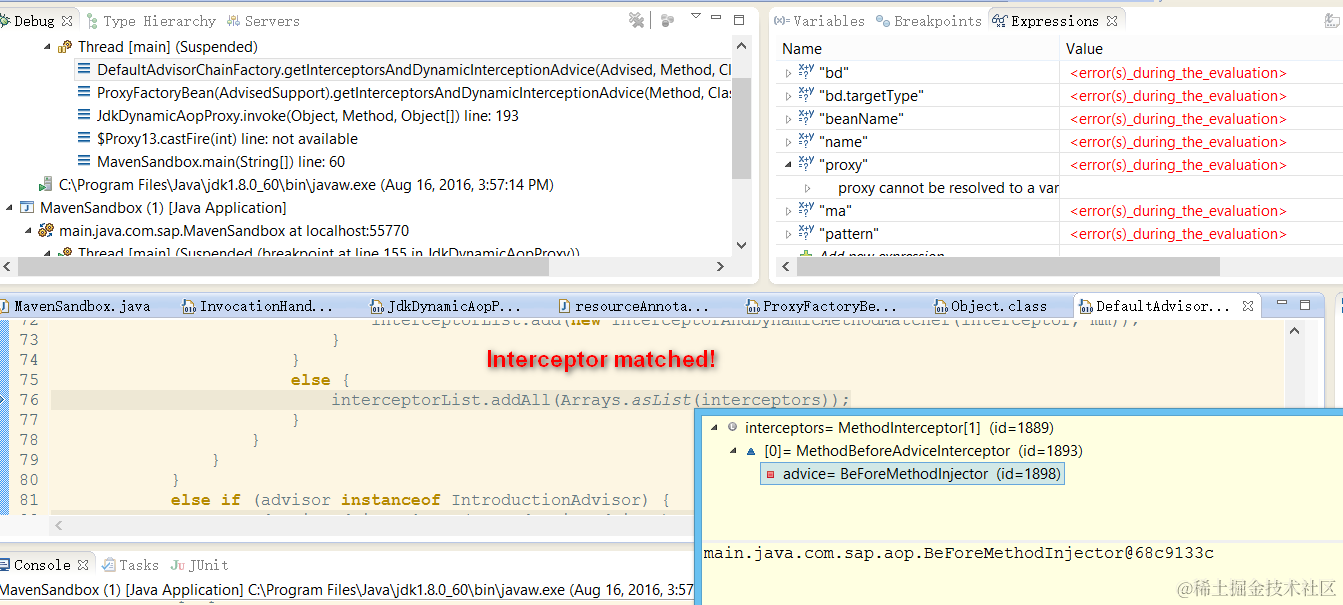The height and width of the screenshot is (605, 1343).
Task: Close the Expressions tab
Action: tap(1112, 21)
